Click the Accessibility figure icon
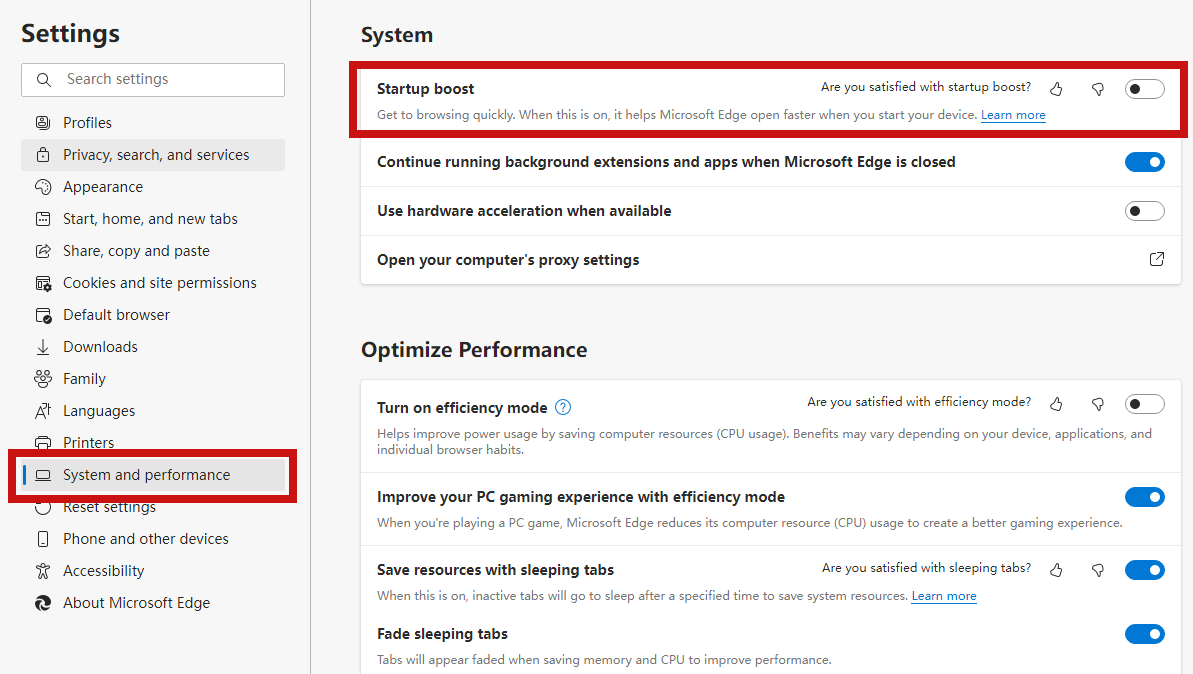 (x=43, y=571)
